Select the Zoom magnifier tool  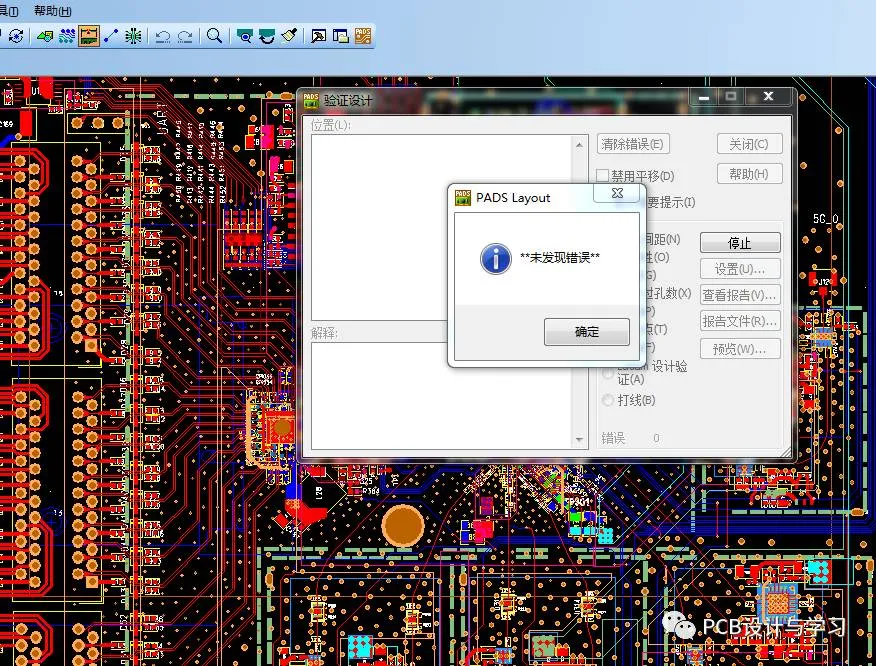coord(214,36)
